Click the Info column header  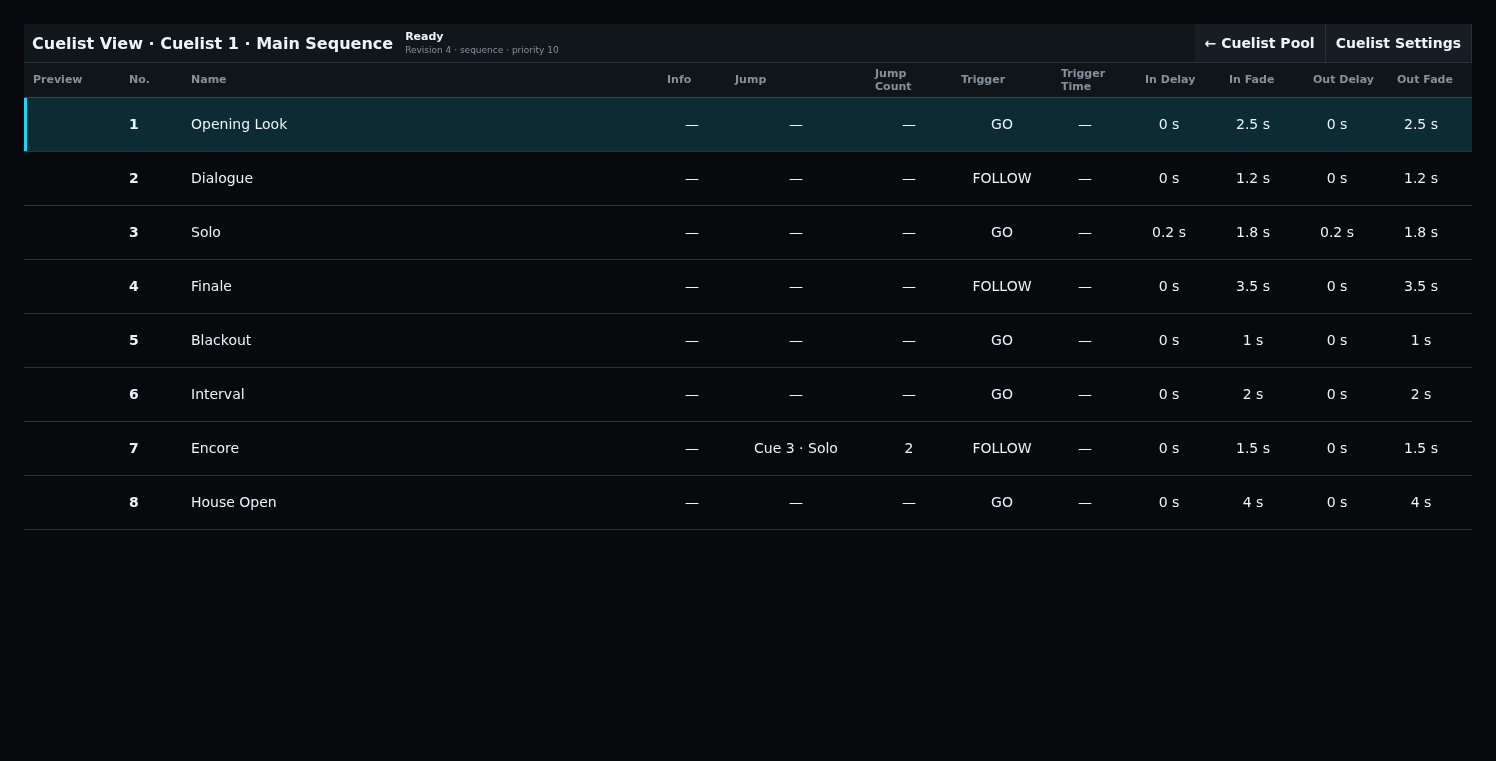[679, 79]
